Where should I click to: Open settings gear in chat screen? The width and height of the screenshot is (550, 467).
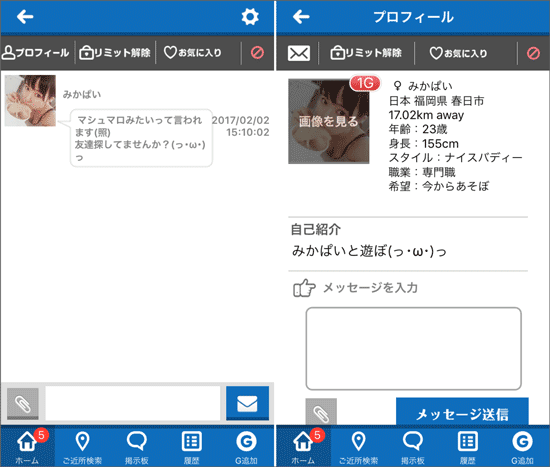point(250,16)
